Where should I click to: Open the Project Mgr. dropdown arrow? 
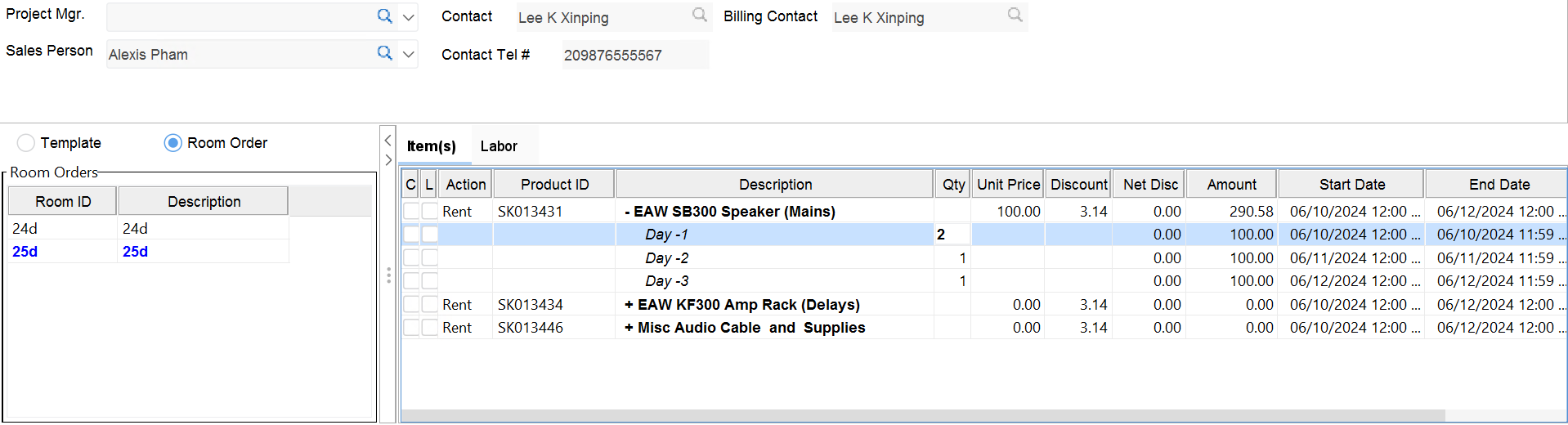(x=409, y=17)
